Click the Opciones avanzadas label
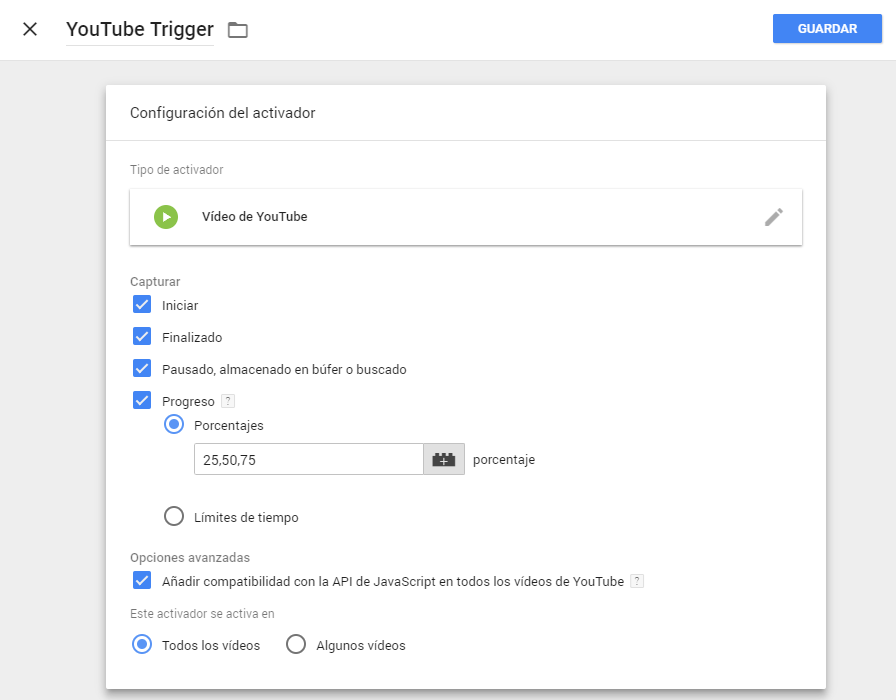896x700 pixels. [x=190, y=558]
